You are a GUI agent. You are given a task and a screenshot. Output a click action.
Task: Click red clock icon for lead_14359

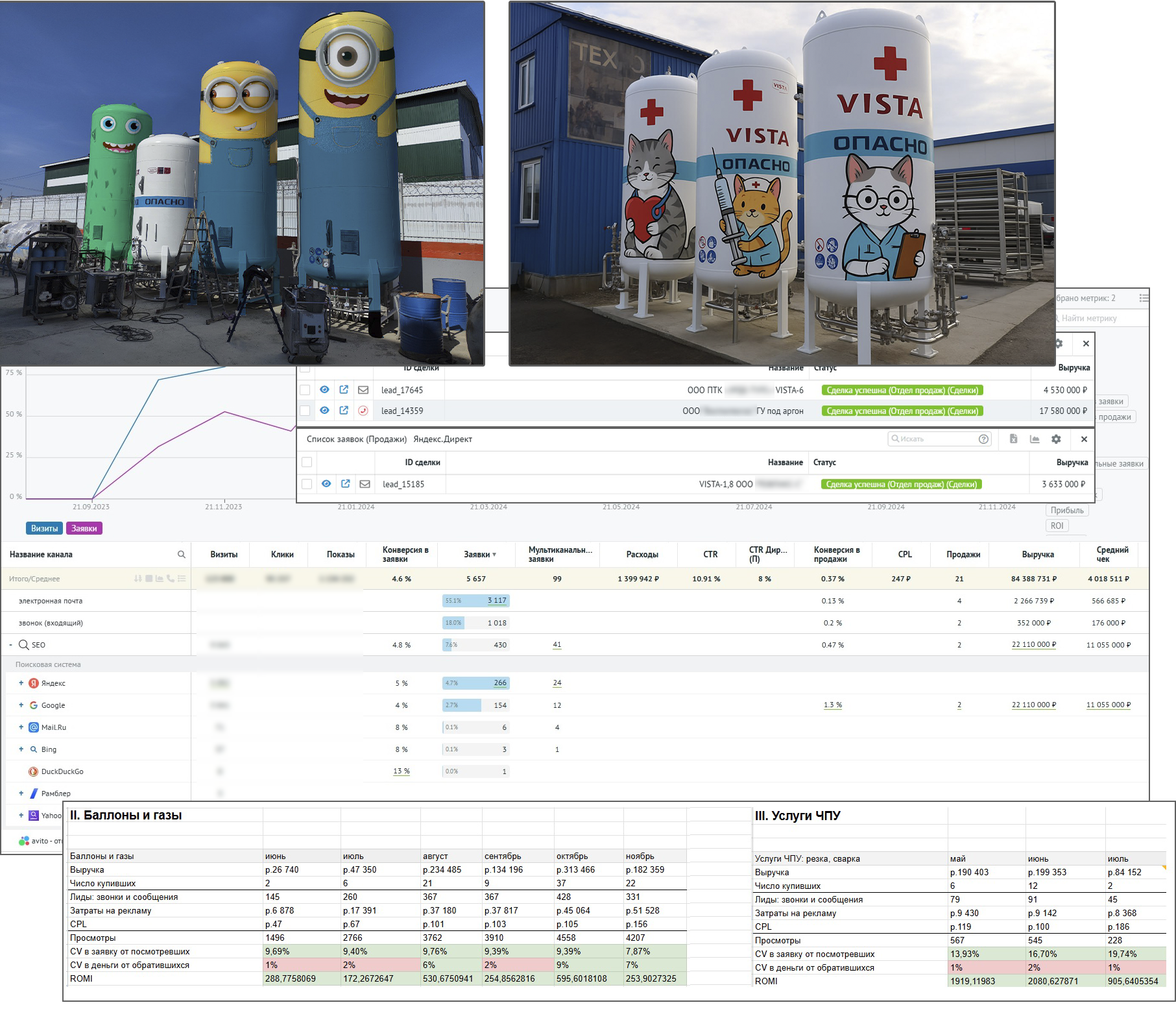point(363,411)
